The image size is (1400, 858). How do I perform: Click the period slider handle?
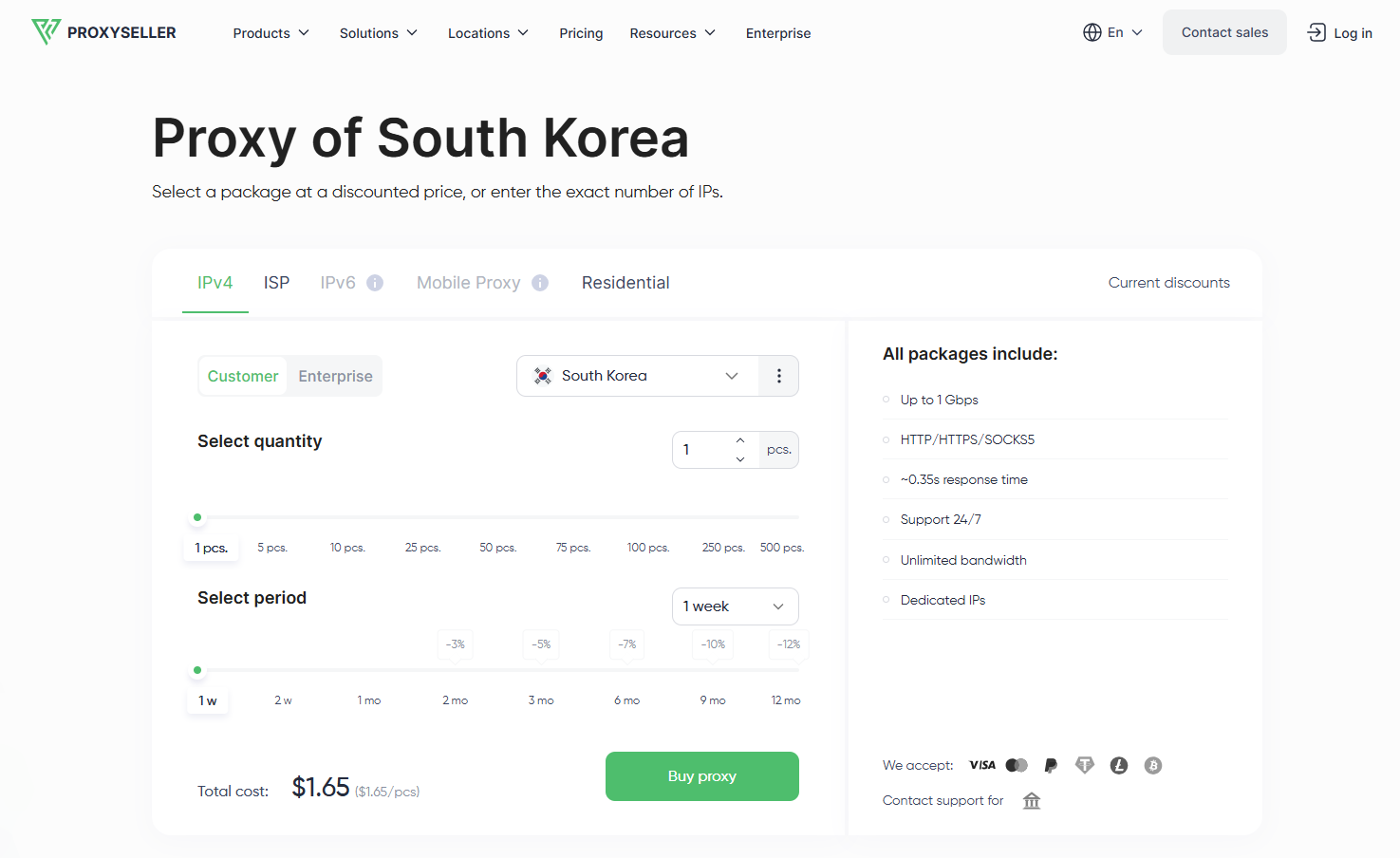(197, 670)
